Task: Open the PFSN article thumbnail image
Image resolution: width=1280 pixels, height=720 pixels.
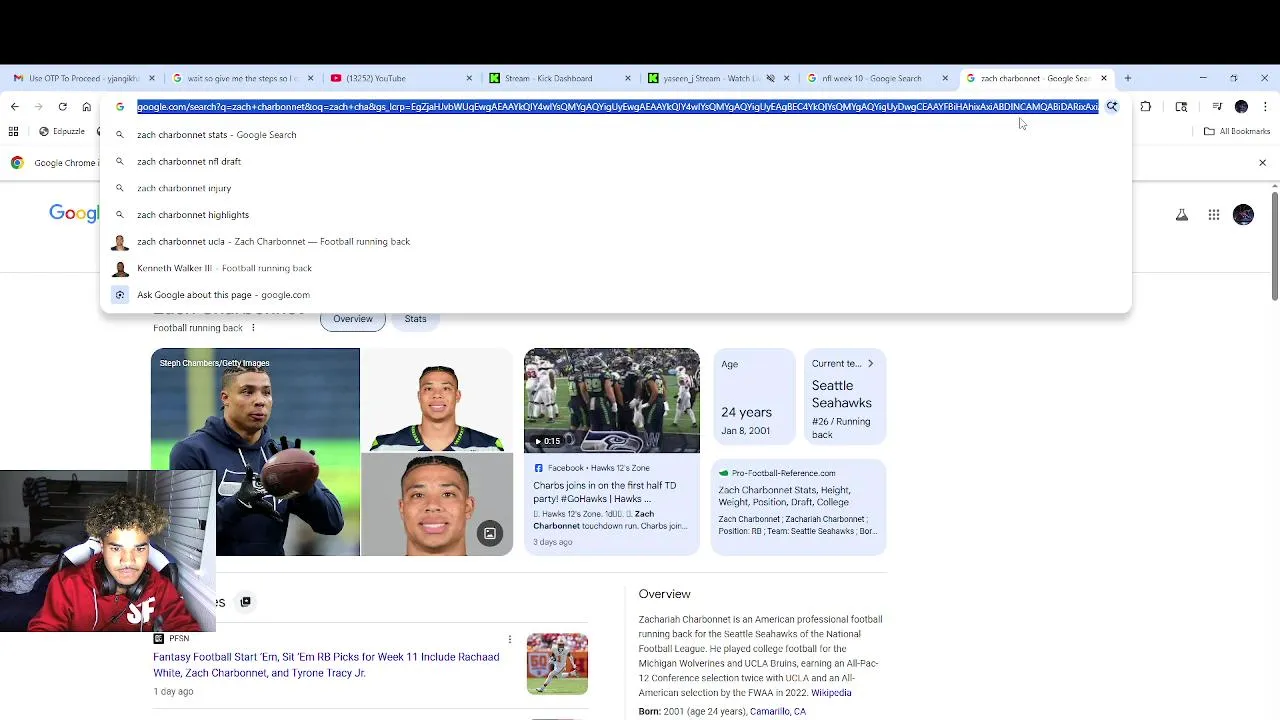Action: [557, 663]
